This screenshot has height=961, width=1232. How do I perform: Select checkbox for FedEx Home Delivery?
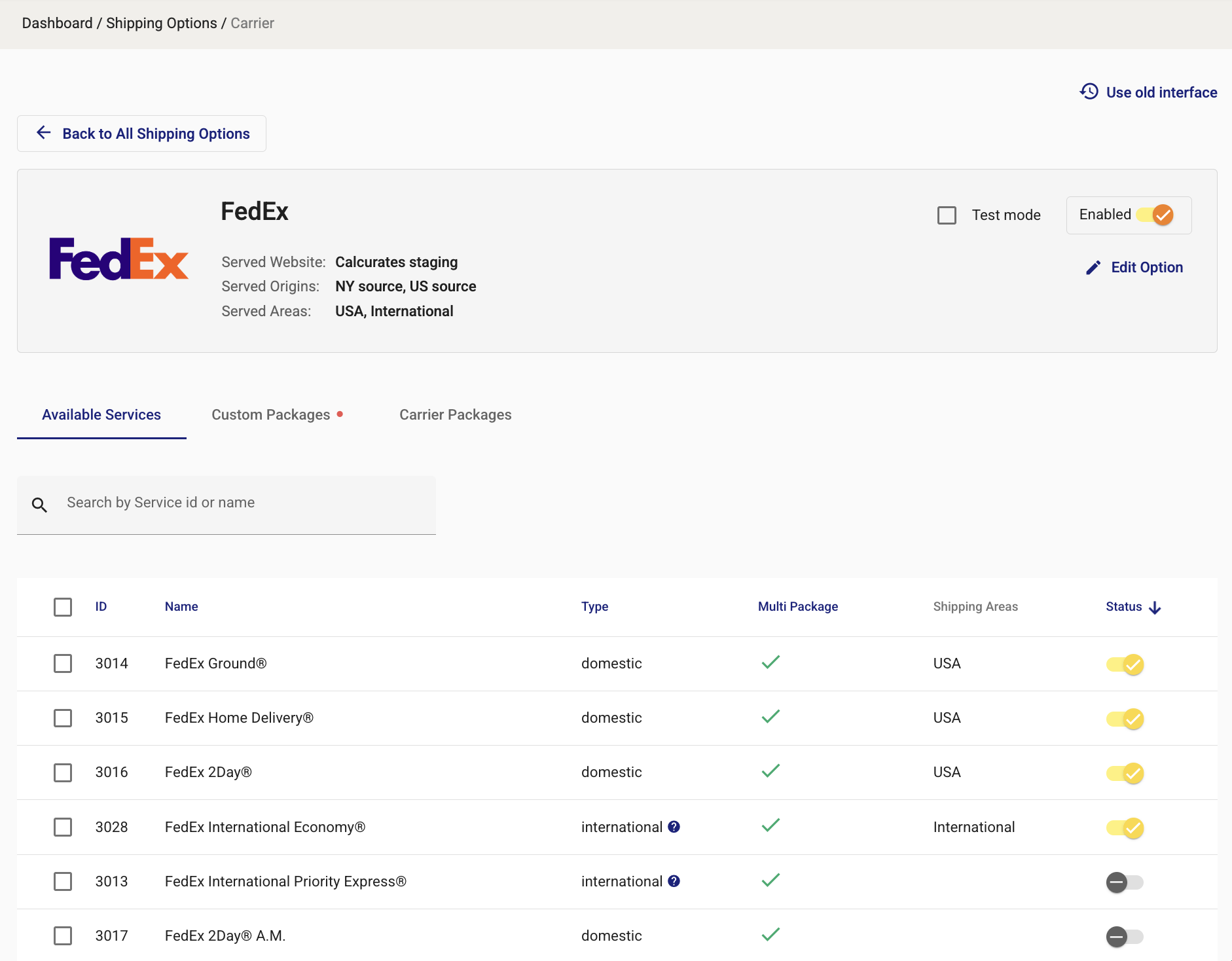click(x=63, y=717)
